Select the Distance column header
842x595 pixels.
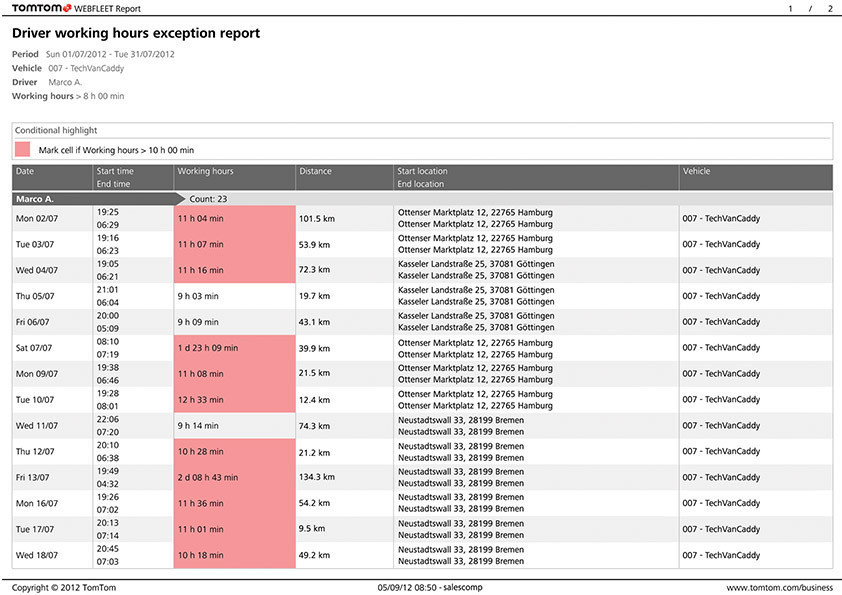[315, 171]
